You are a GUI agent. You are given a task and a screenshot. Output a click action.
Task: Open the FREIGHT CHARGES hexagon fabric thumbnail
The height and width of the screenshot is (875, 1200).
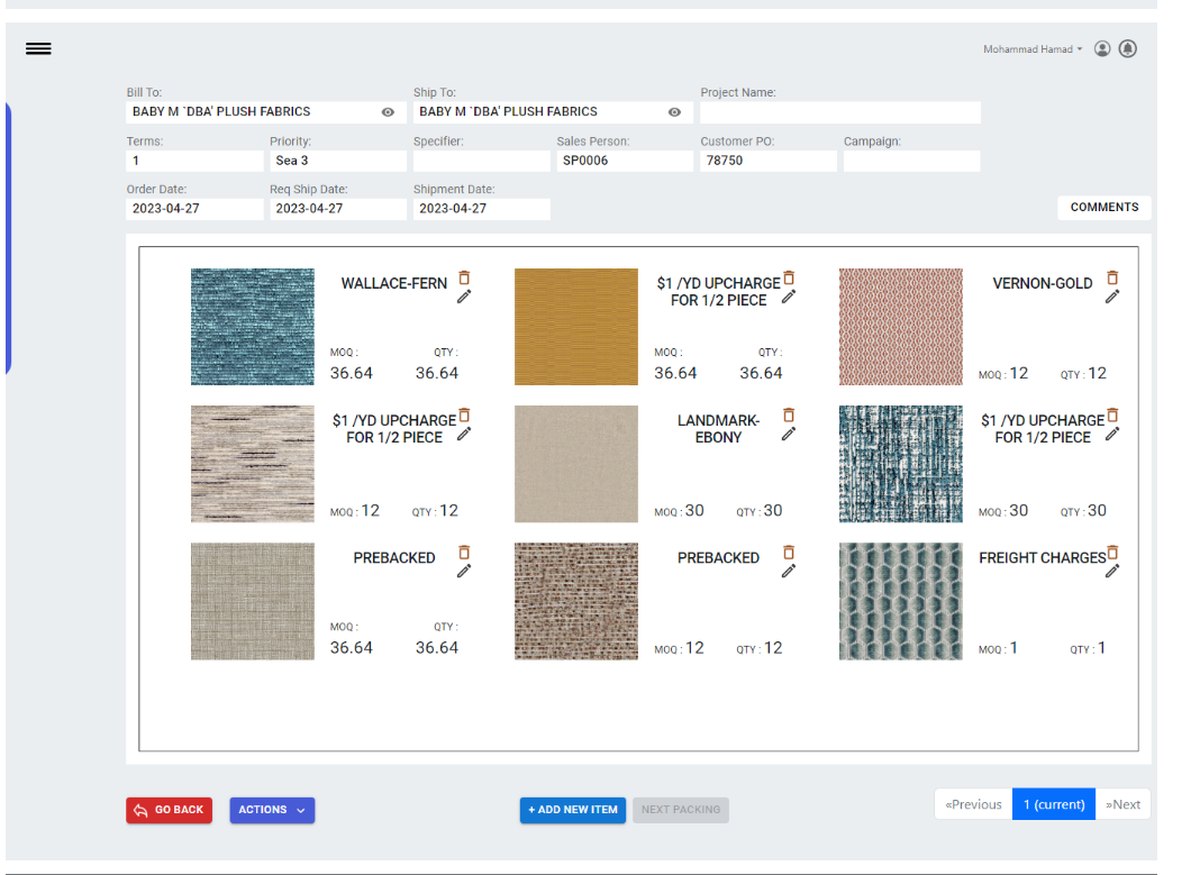(x=900, y=601)
